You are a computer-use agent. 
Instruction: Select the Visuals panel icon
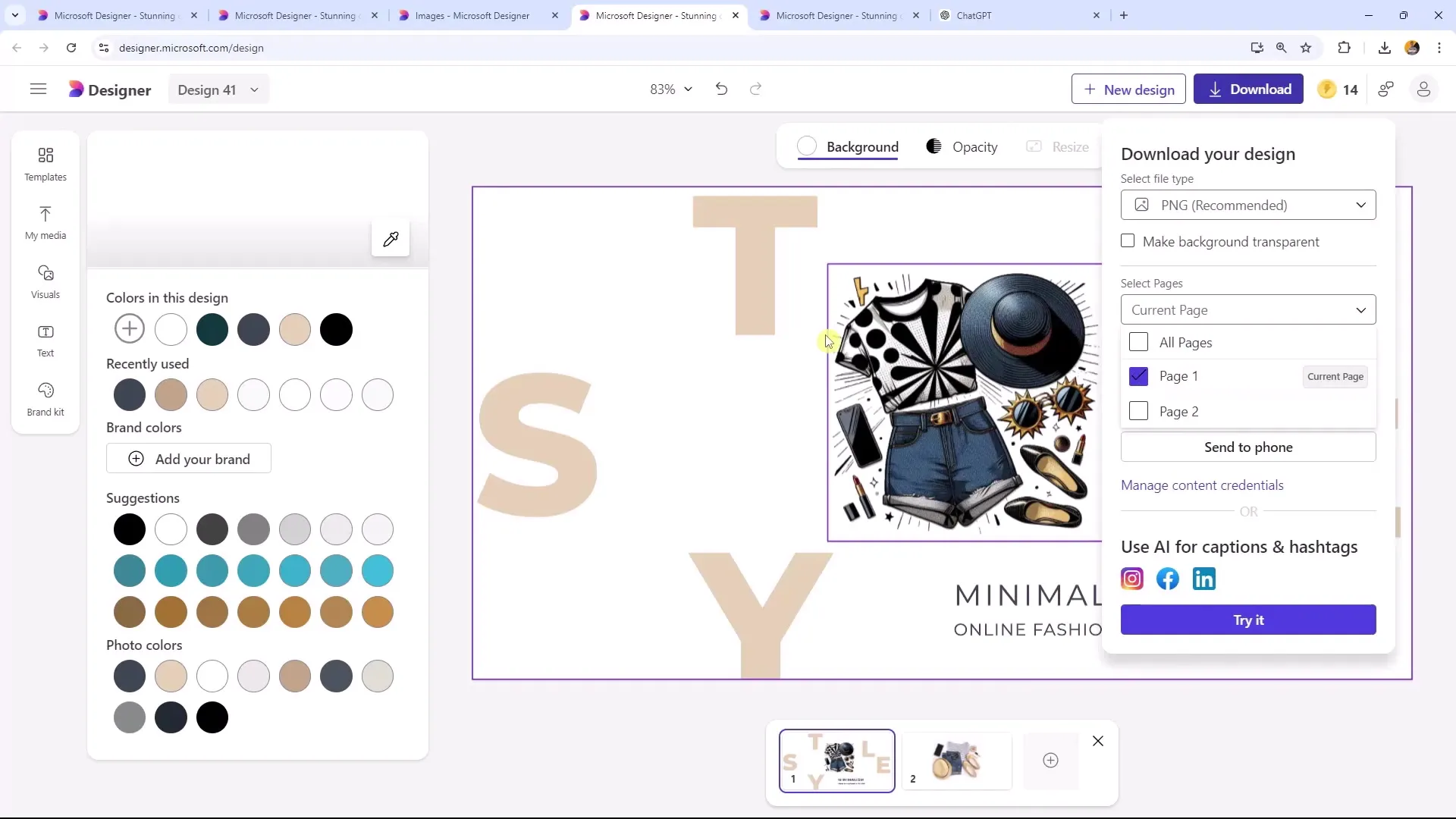[45, 281]
